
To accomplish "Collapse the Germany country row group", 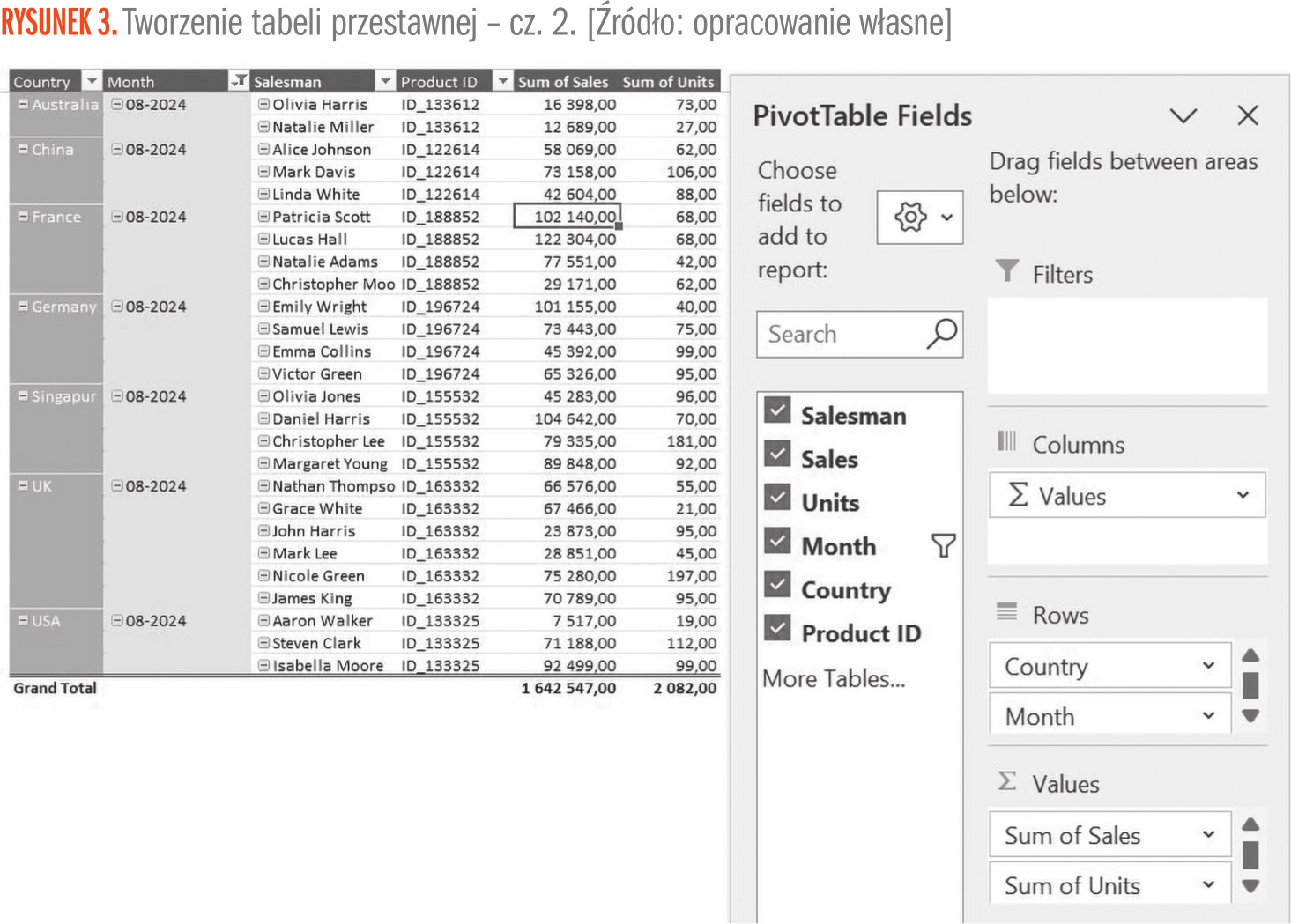I will click(x=23, y=307).
